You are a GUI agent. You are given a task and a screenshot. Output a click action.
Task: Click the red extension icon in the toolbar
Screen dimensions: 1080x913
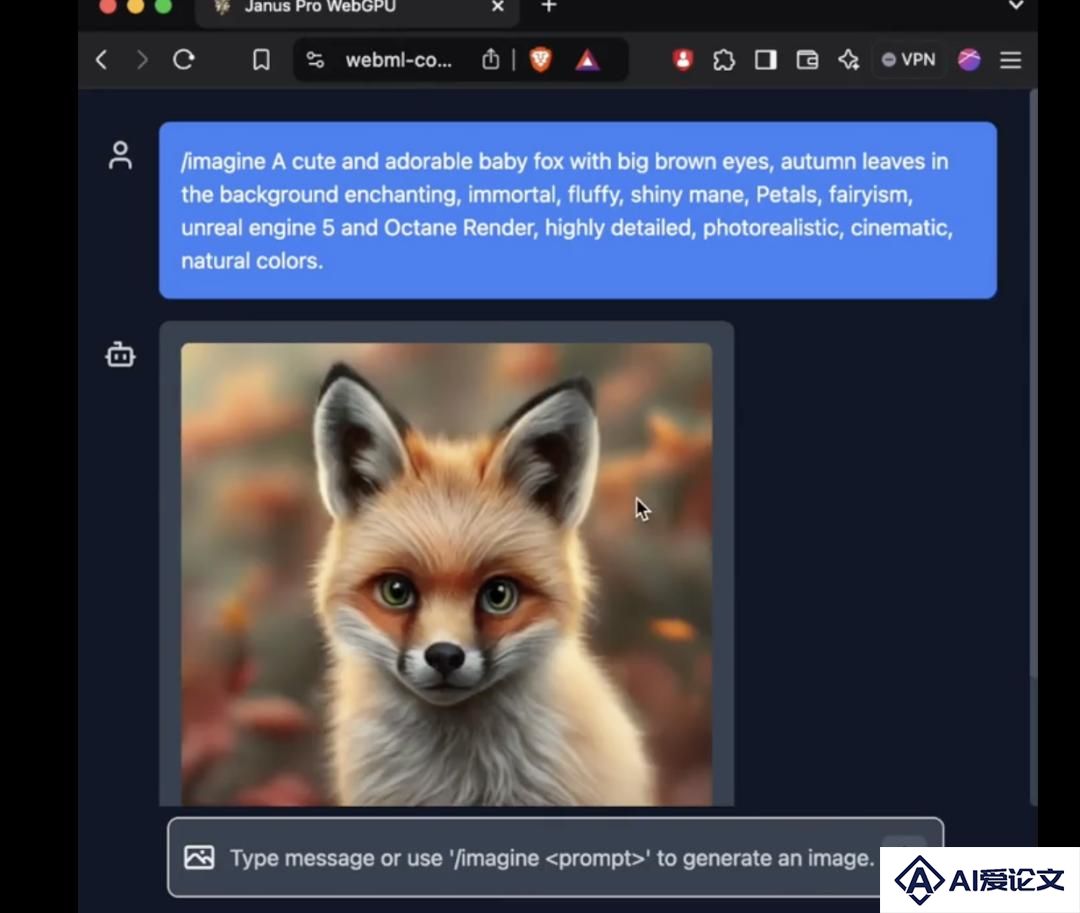click(x=683, y=60)
